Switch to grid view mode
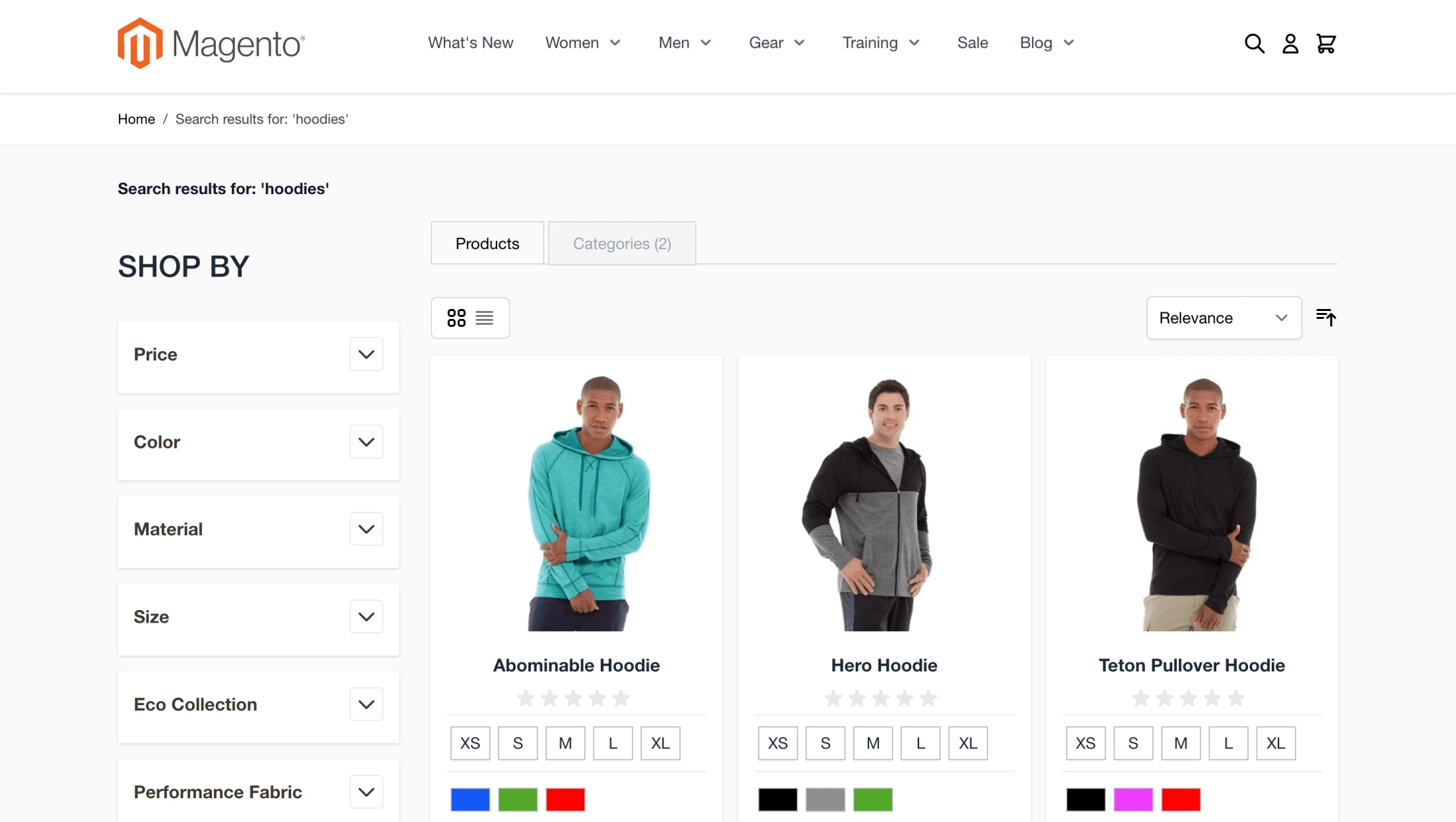 [x=456, y=318]
